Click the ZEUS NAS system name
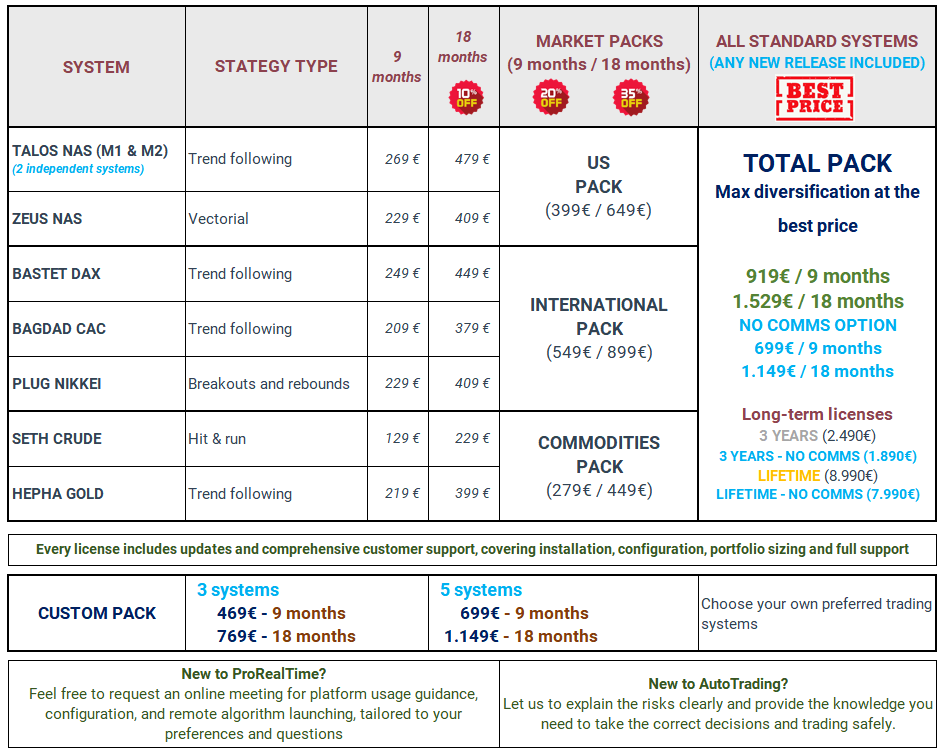This screenshot has height=756, width=946. 47,219
